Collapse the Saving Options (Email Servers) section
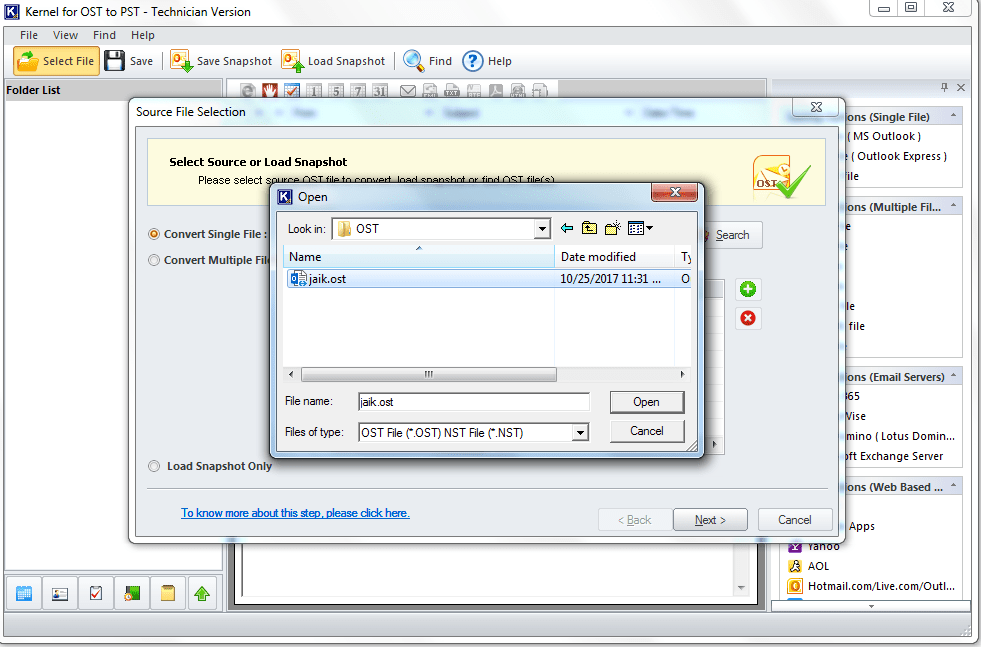 pyautogui.click(x=953, y=376)
